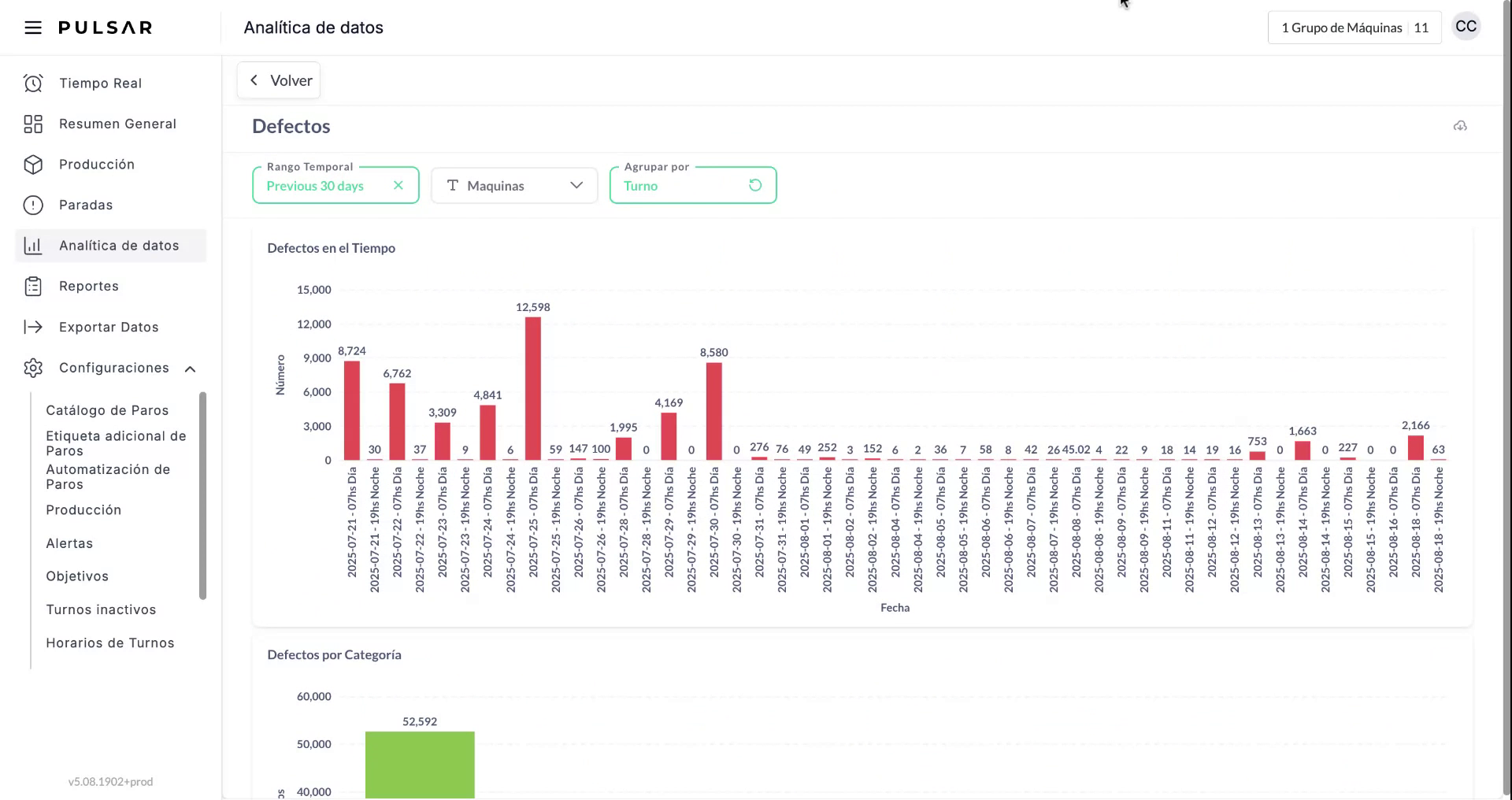
Task: Click the Reportes clipboard icon
Action: pos(33,286)
